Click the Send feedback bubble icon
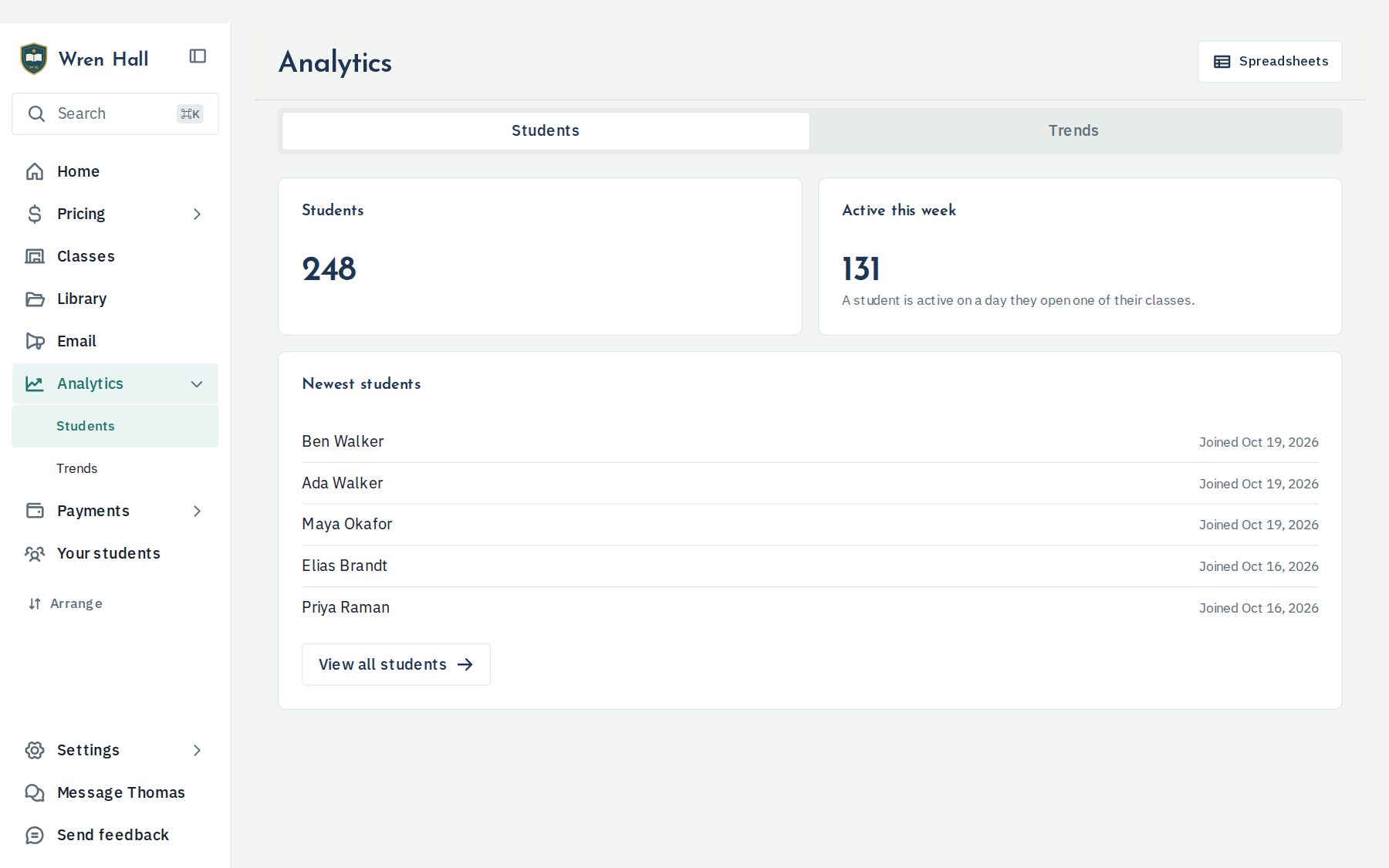The height and width of the screenshot is (868, 1389). point(35,835)
